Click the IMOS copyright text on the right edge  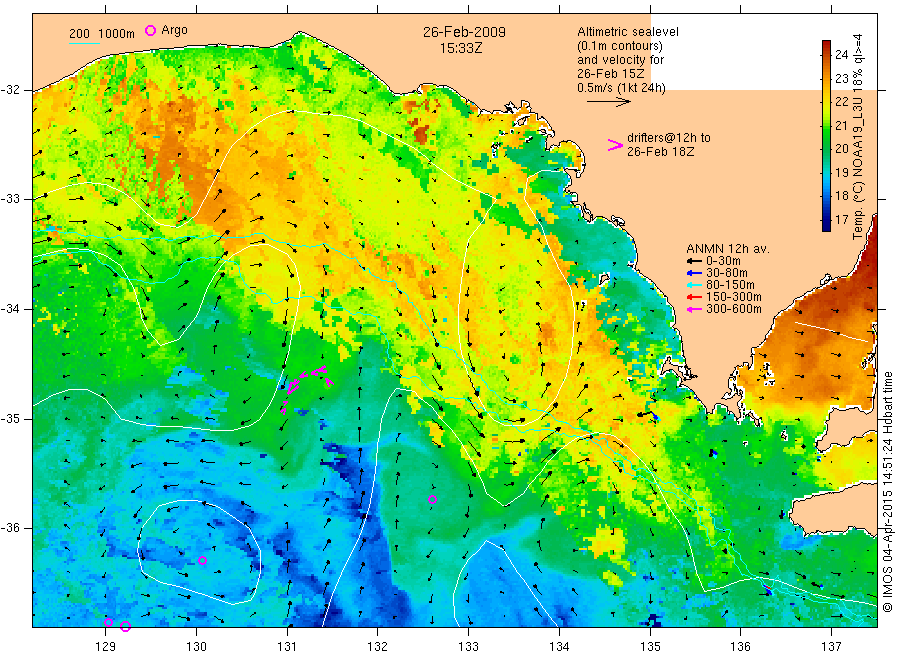(x=887, y=491)
